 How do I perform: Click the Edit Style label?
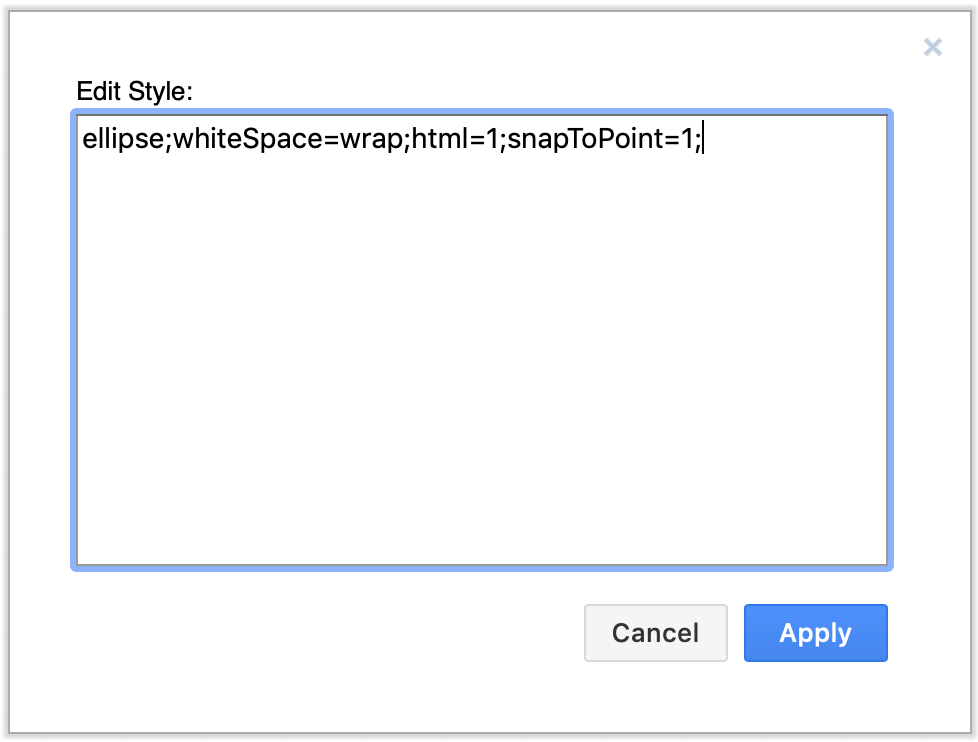(133, 91)
